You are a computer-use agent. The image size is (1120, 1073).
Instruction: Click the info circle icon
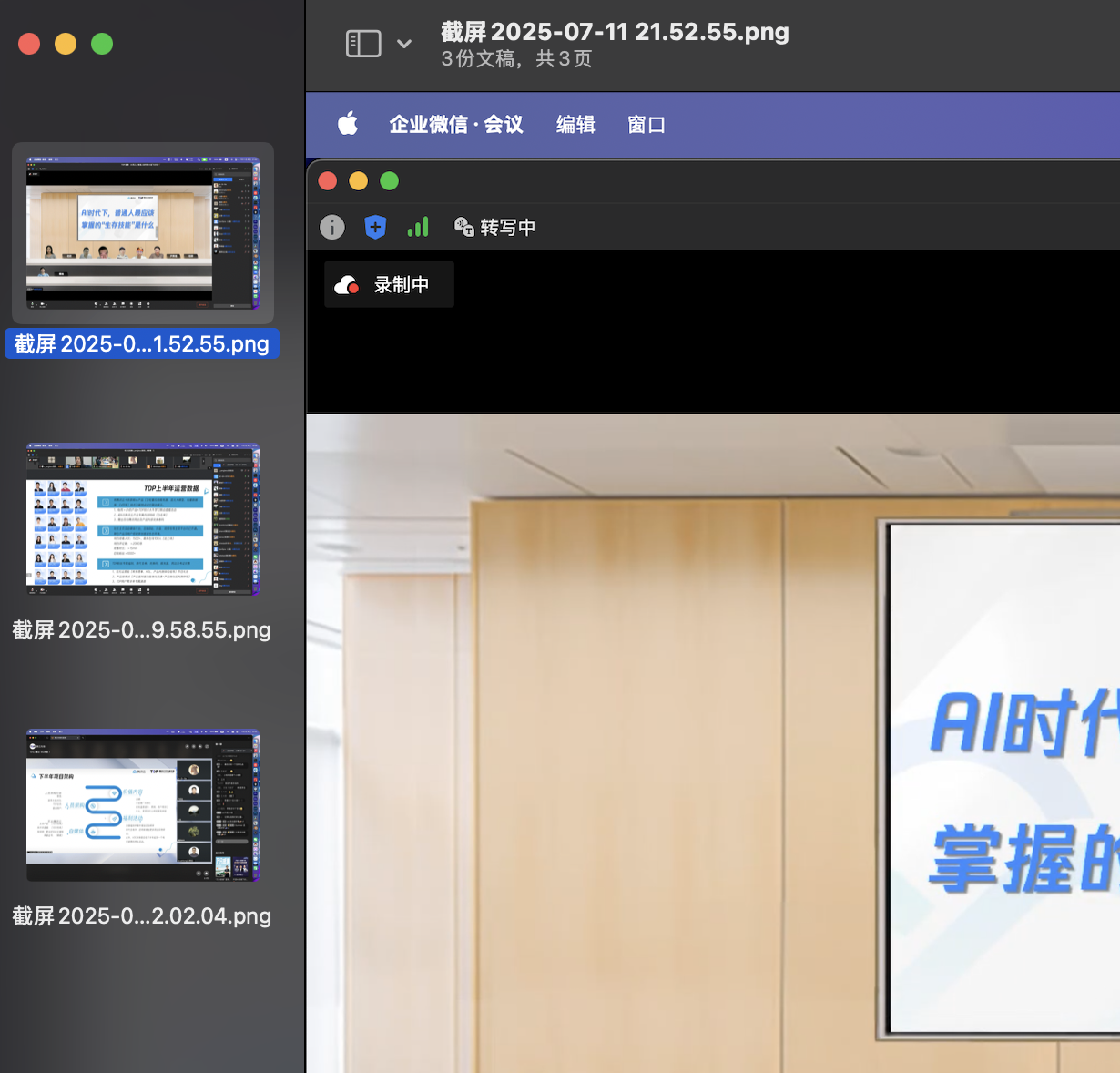(332, 227)
